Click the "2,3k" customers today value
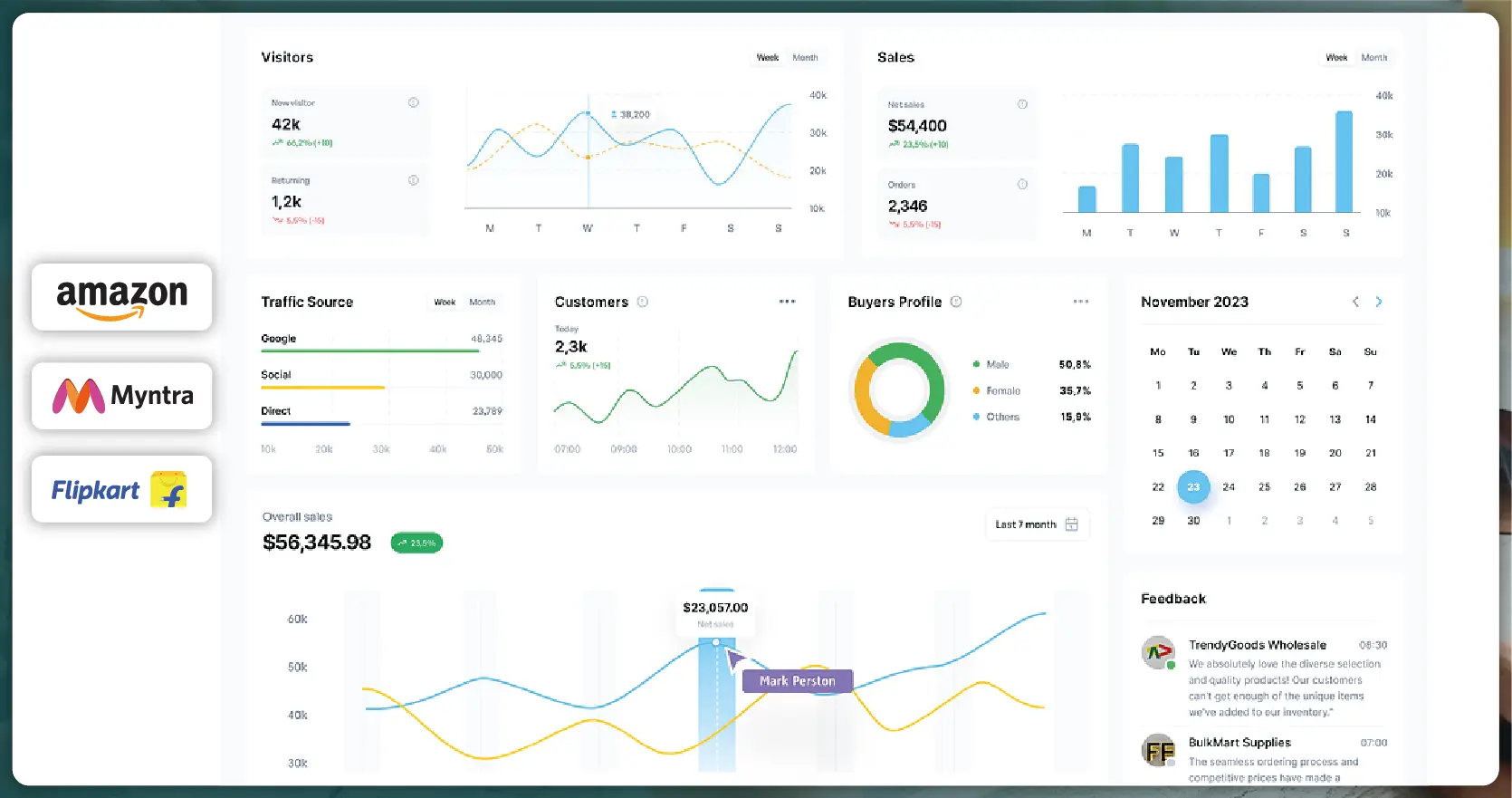 pyautogui.click(x=570, y=346)
